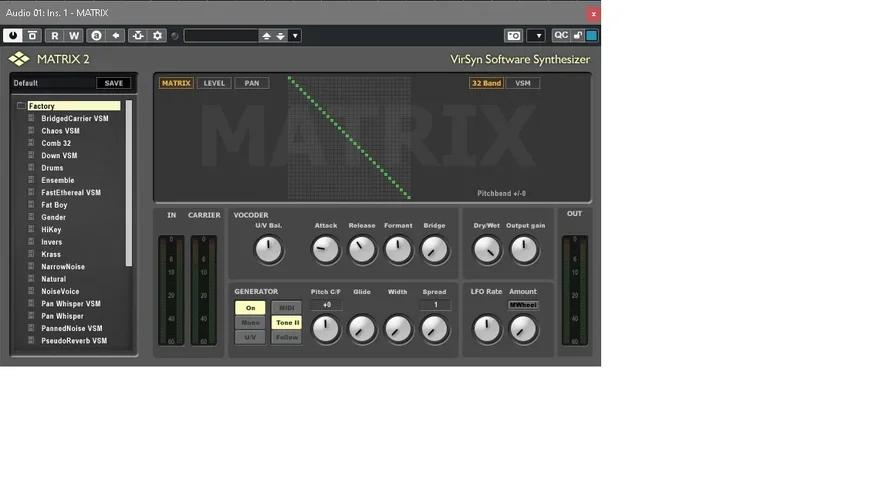Toggle the lock icon beside QC

577,35
